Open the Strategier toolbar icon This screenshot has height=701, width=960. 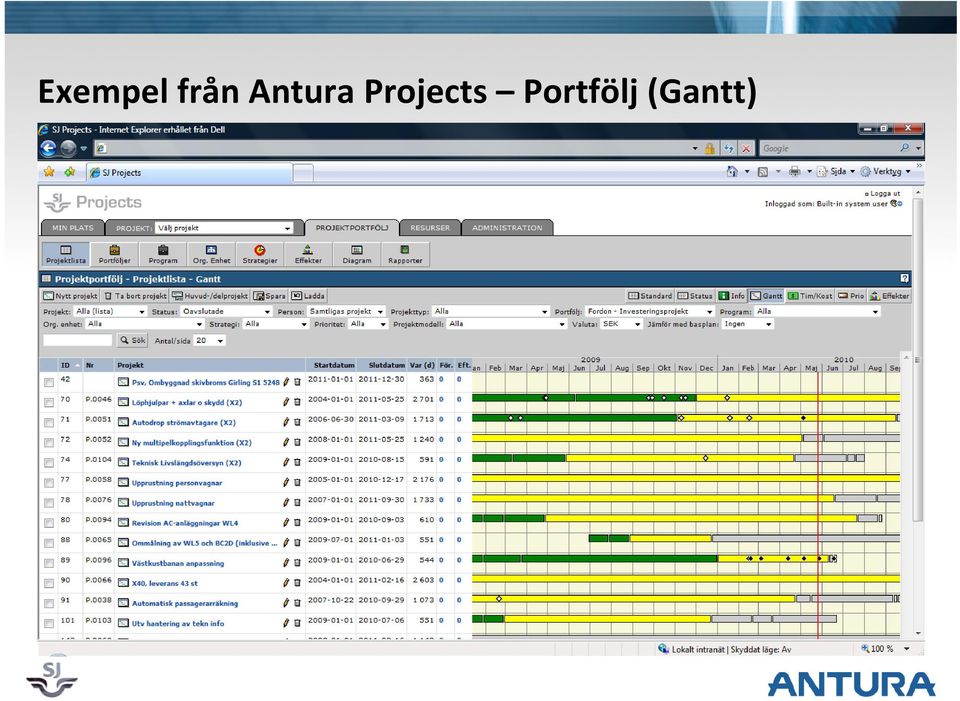(x=260, y=254)
